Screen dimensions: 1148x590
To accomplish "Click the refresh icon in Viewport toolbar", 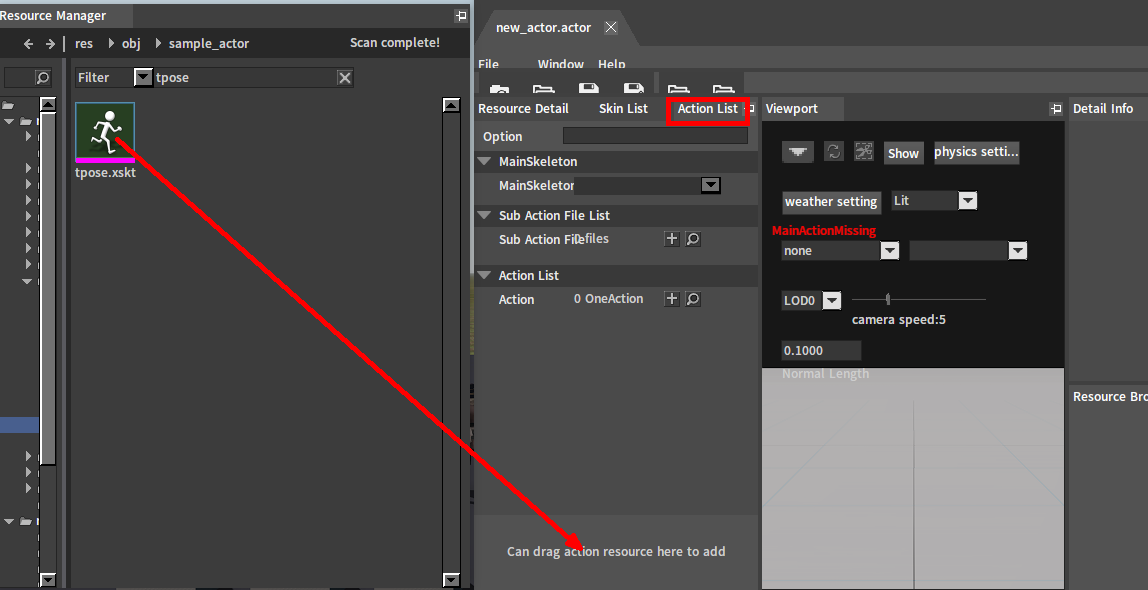I will click(833, 151).
